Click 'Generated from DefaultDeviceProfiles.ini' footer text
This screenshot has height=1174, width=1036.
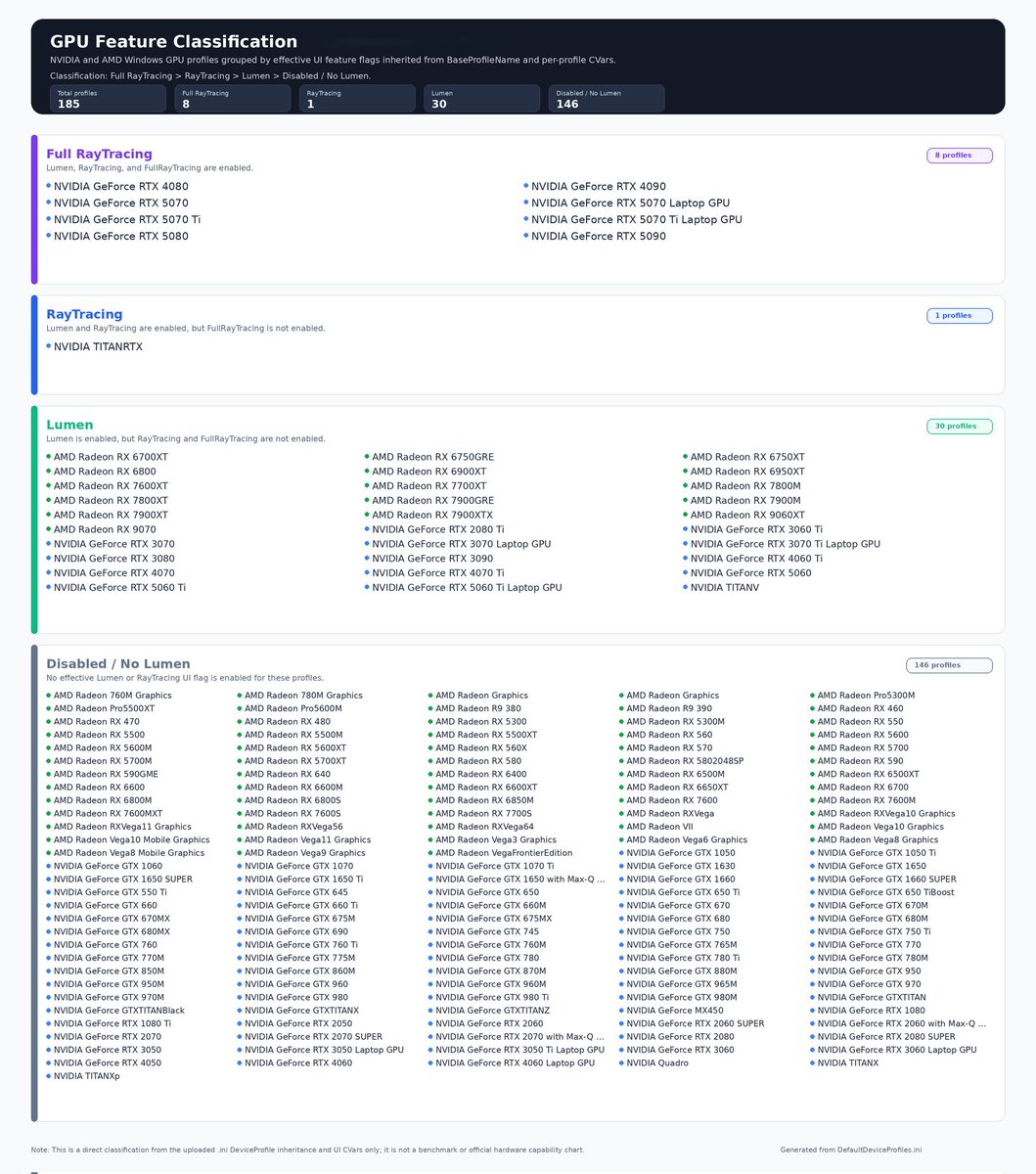851,1150
